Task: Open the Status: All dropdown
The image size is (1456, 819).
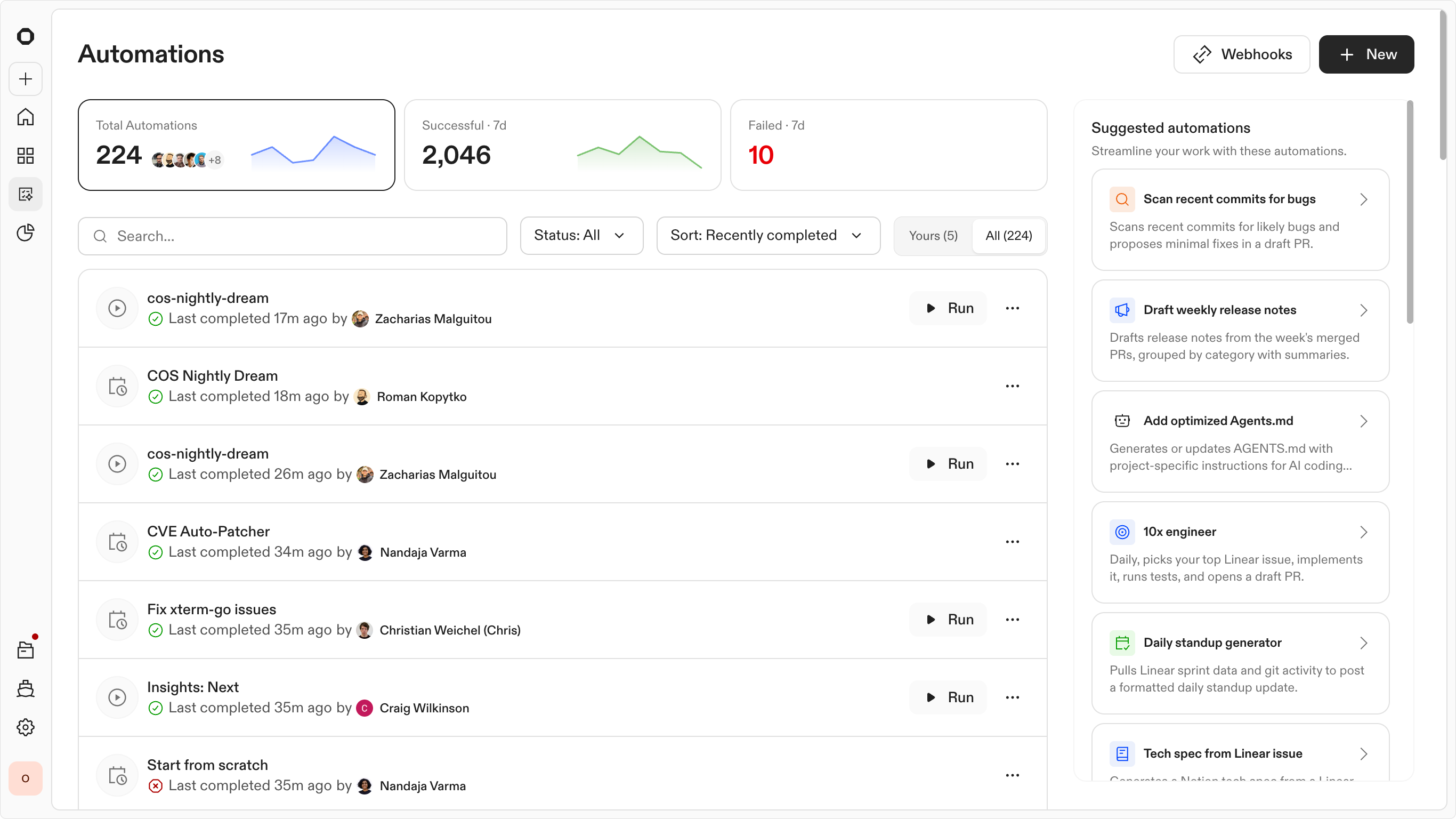Action: tap(581, 235)
